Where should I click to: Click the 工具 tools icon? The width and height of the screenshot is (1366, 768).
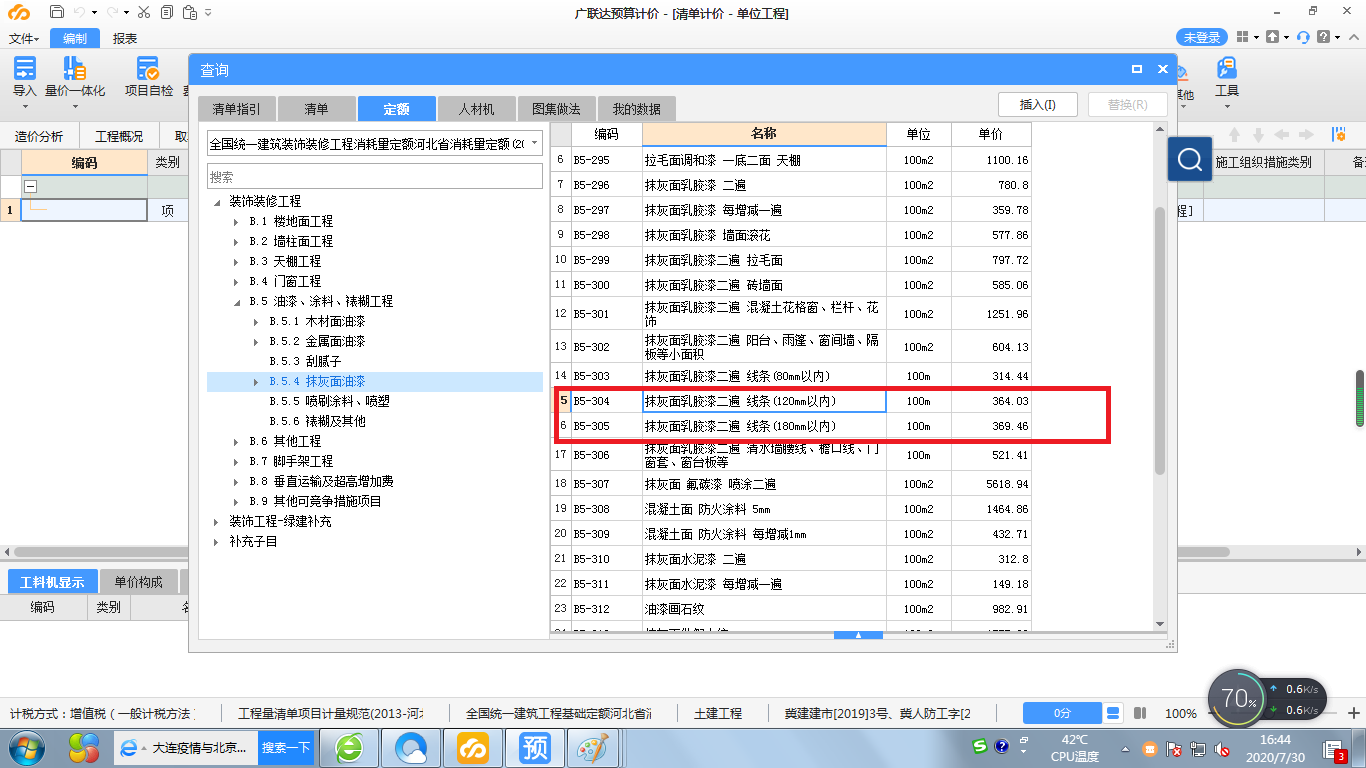(1227, 68)
